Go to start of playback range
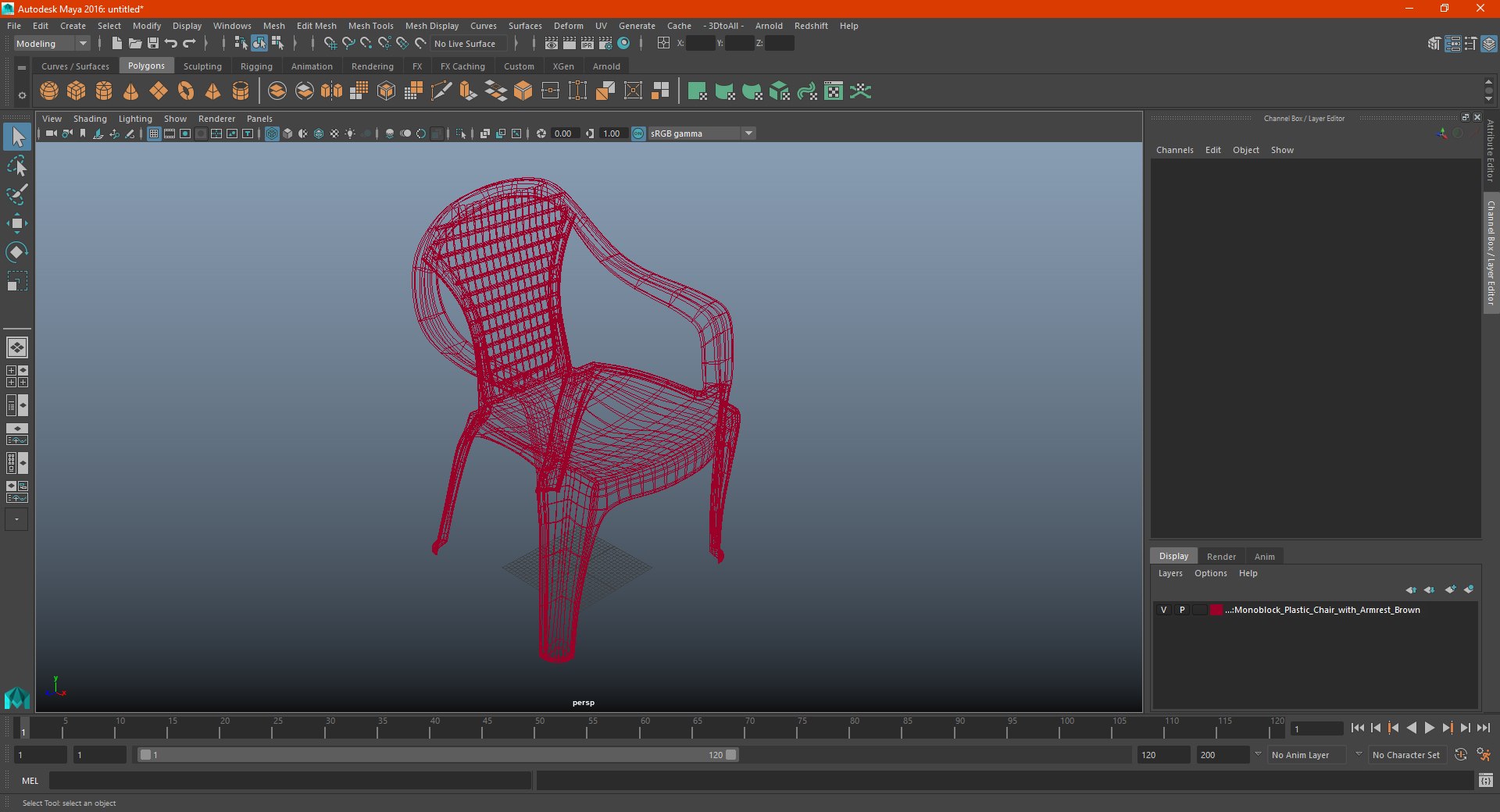1500x812 pixels. 1357,728
